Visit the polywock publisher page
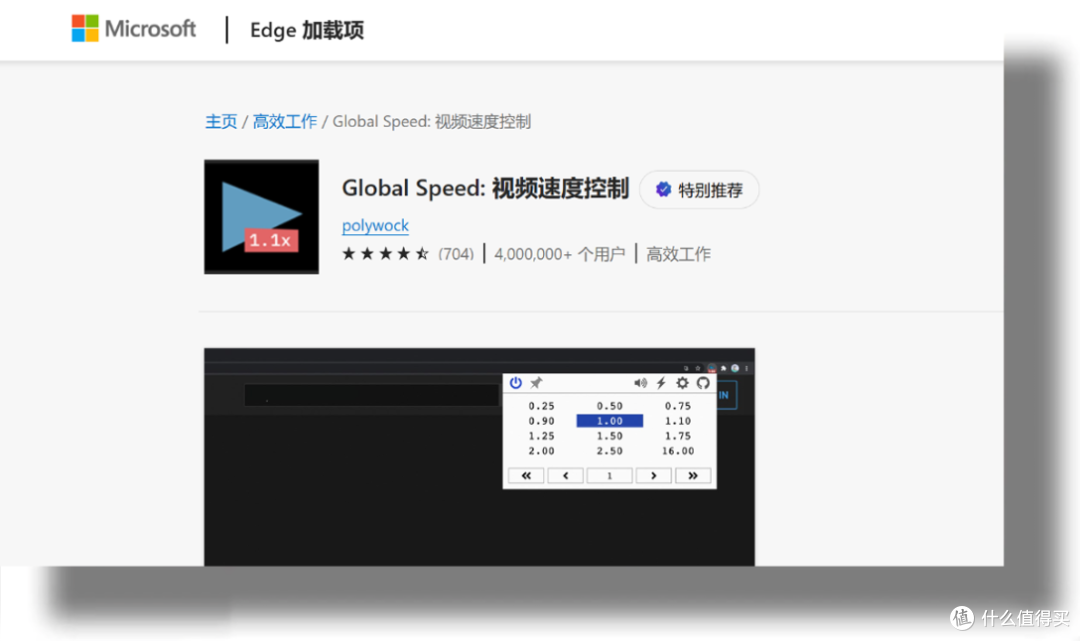 click(x=375, y=226)
